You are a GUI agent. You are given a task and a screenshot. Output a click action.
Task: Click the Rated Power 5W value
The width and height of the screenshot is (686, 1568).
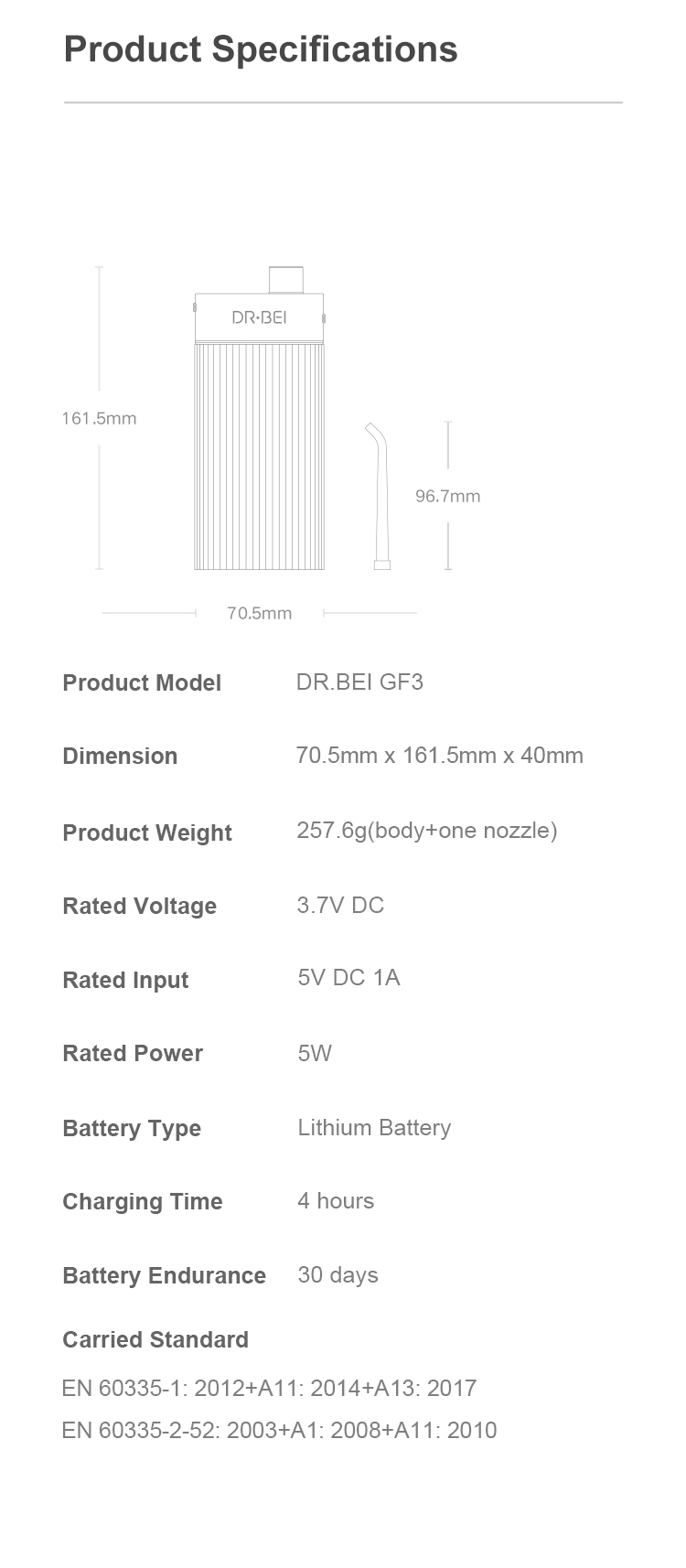click(315, 1053)
